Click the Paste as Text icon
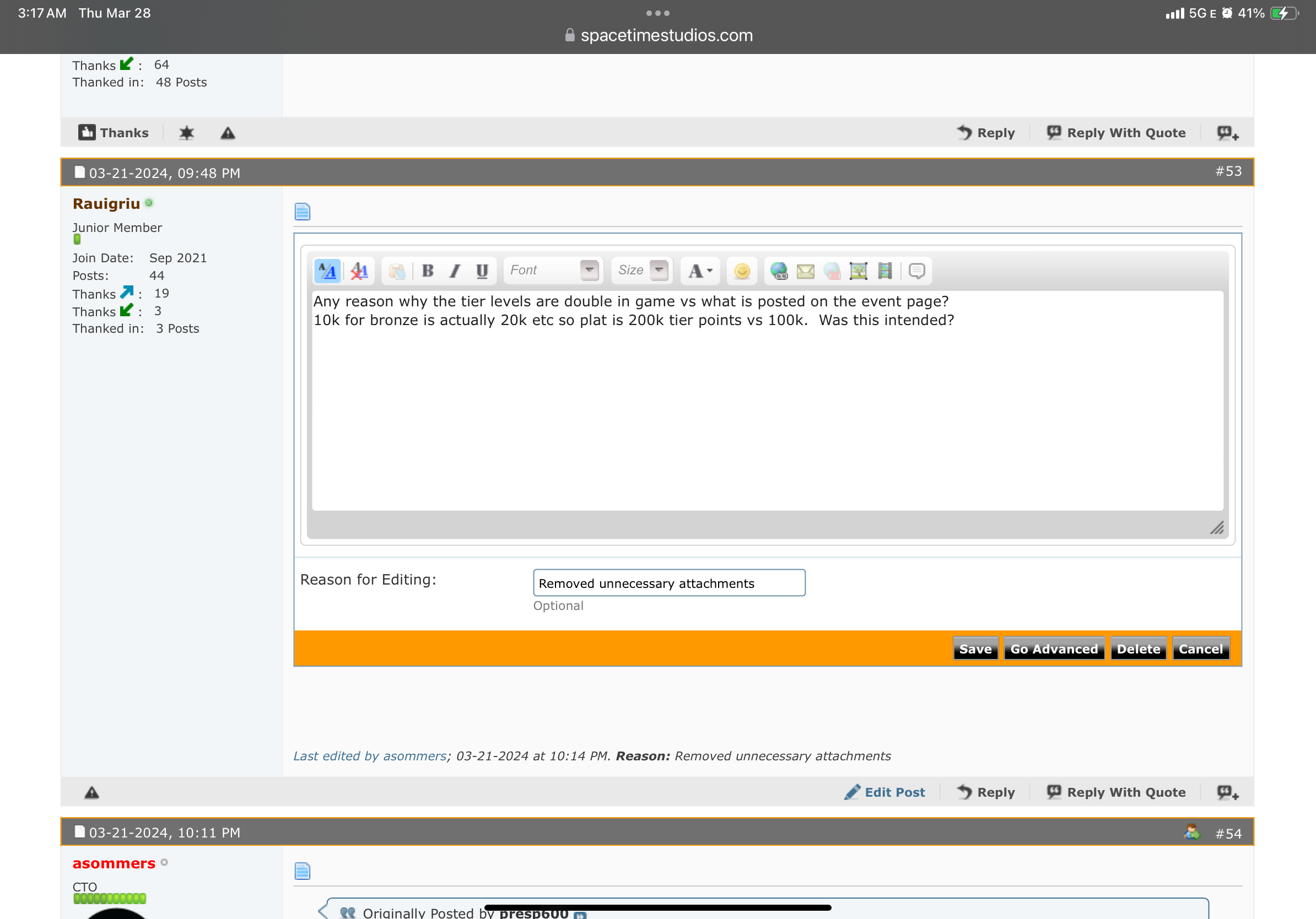The width and height of the screenshot is (1316, 919). (x=397, y=271)
